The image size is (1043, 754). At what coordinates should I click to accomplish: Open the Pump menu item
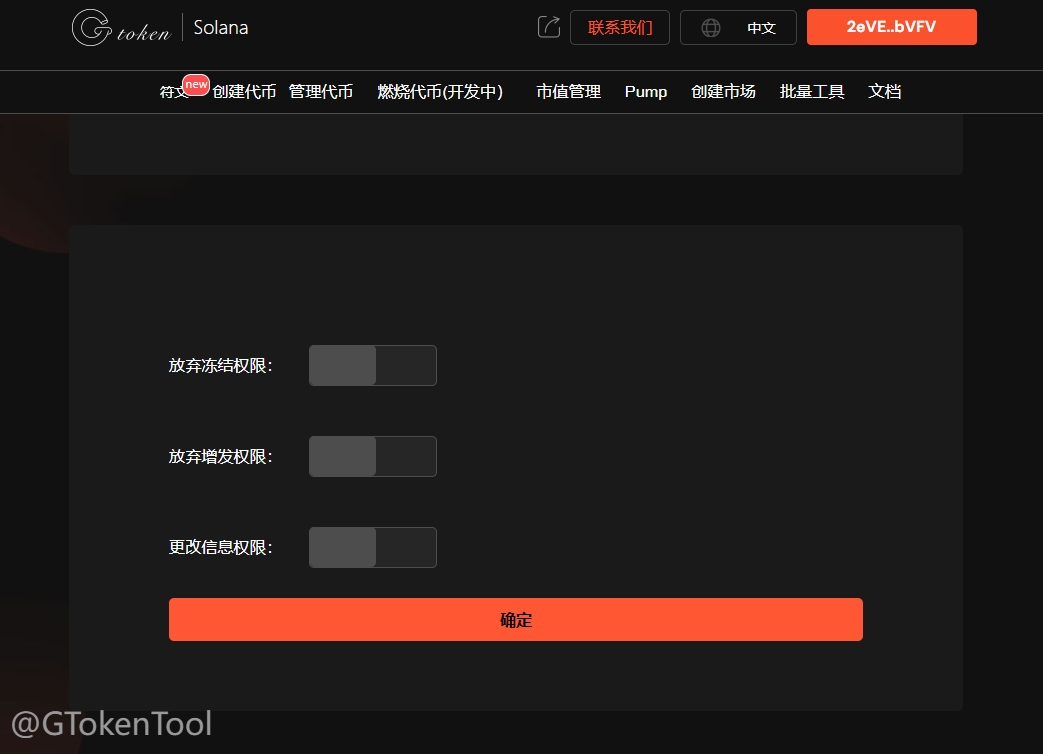coord(646,92)
